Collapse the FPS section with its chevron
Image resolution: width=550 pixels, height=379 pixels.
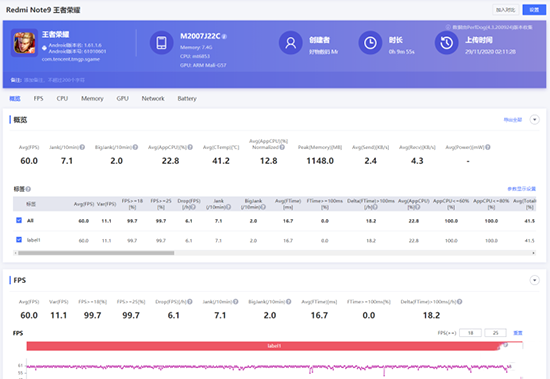[535, 280]
